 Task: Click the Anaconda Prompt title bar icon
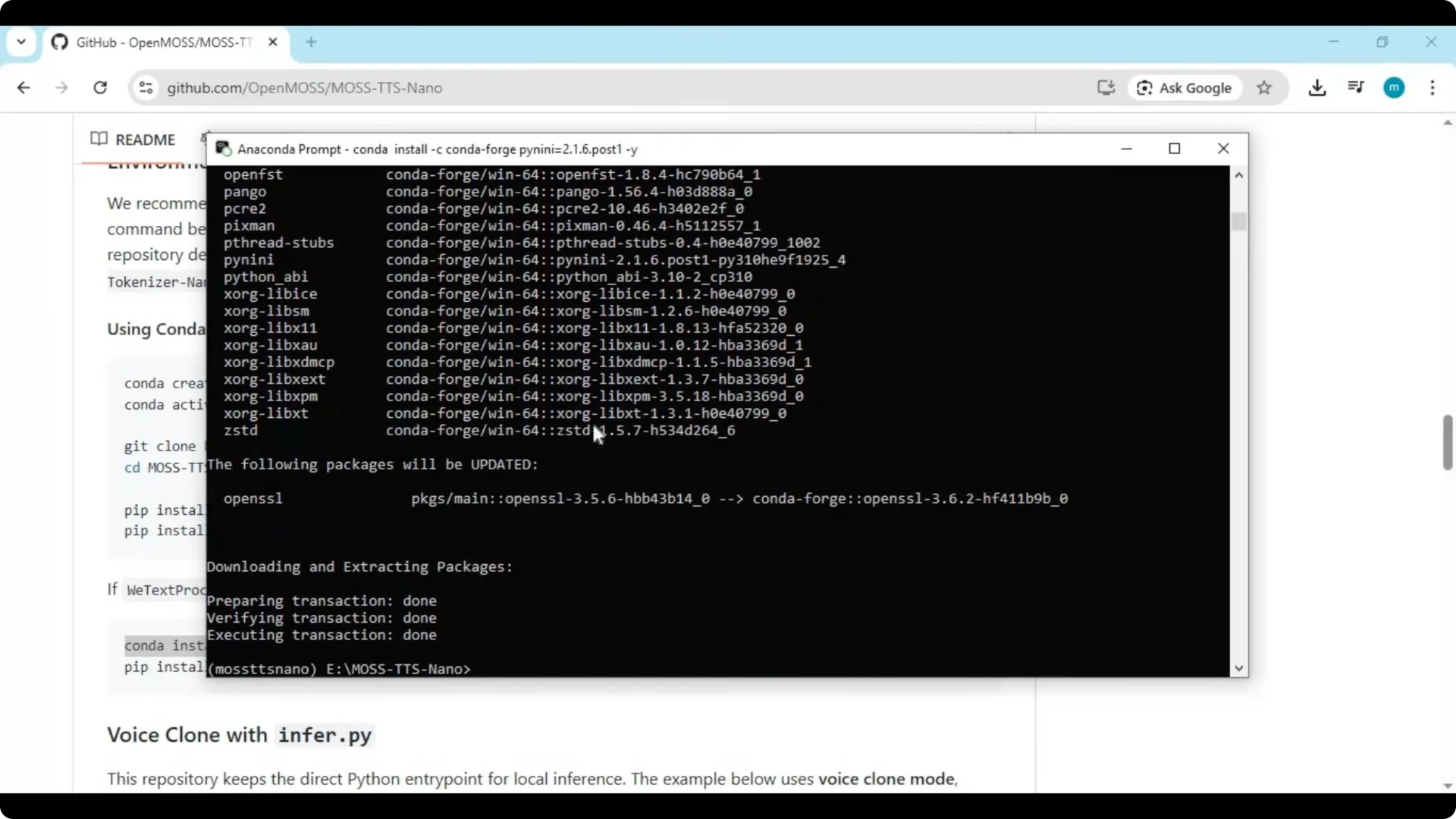[x=223, y=149]
